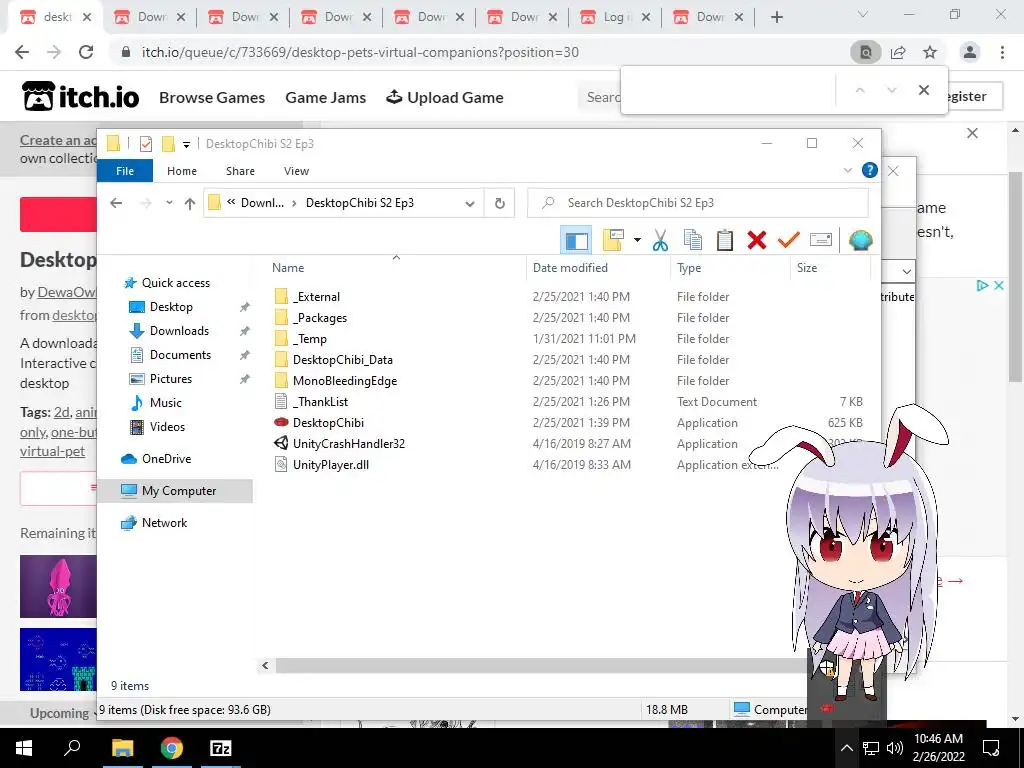The height and width of the screenshot is (768, 1024).
Task: Open dropdown arrow beside folder options icon
Action: [x=637, y=240]
